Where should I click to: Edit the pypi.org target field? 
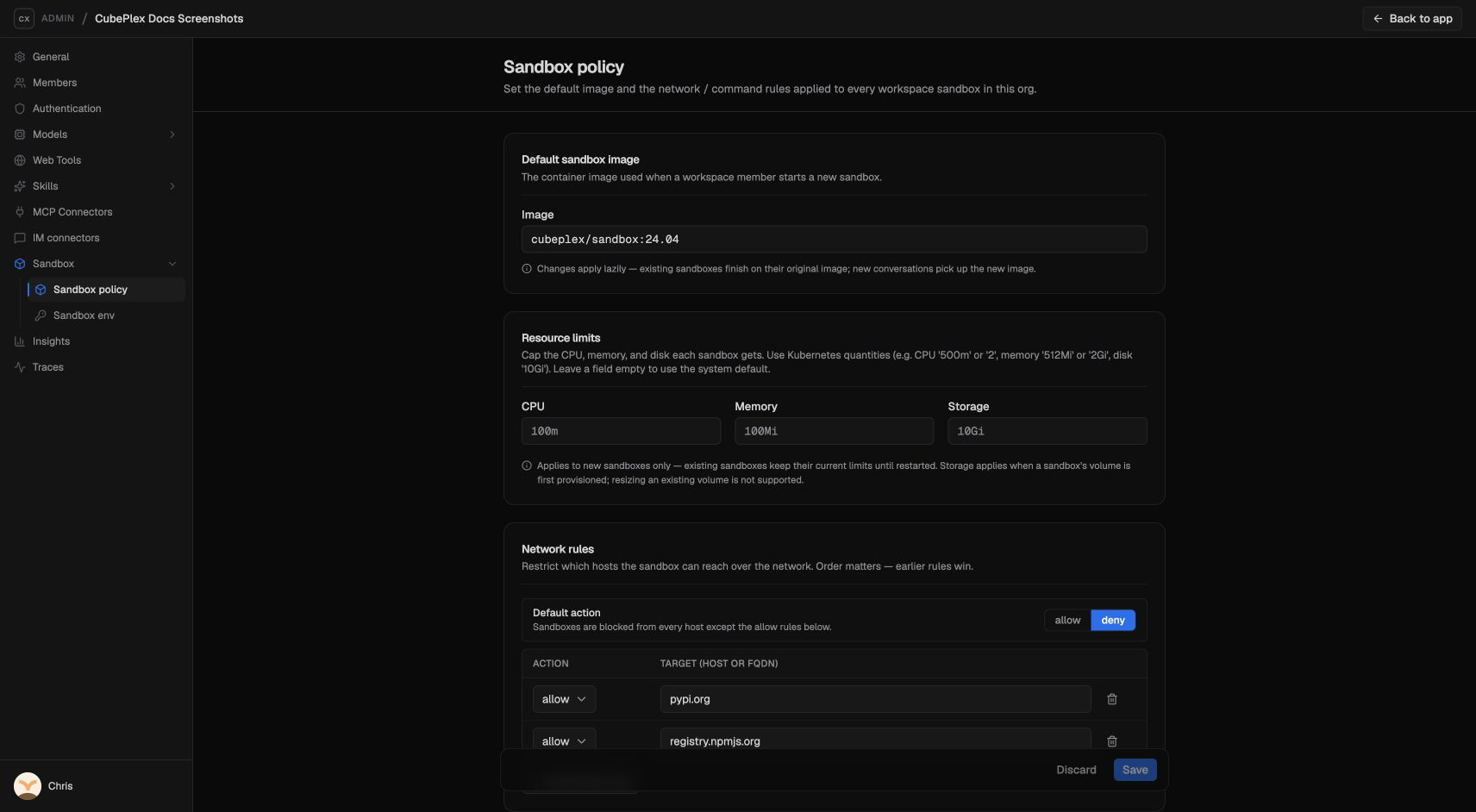tap(875, 699)
